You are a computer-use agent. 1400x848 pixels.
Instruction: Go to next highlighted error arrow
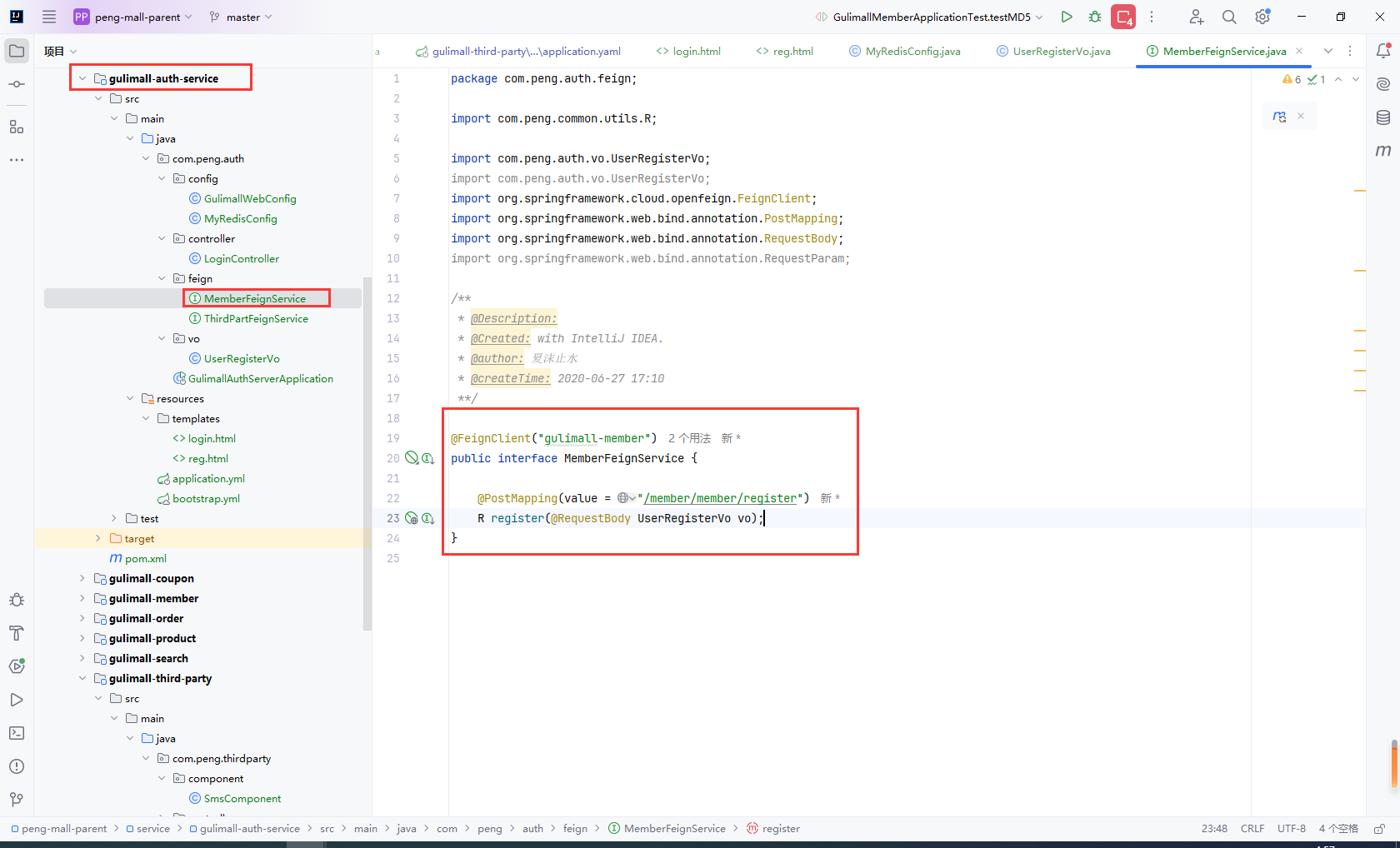pos(1356,79)
